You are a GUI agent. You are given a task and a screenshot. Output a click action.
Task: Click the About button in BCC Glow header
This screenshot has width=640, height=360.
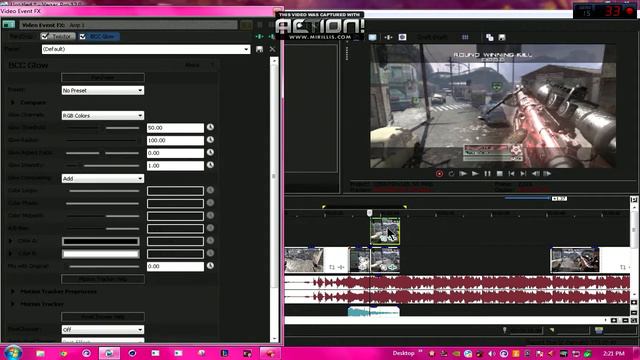[x=192, y=65]
